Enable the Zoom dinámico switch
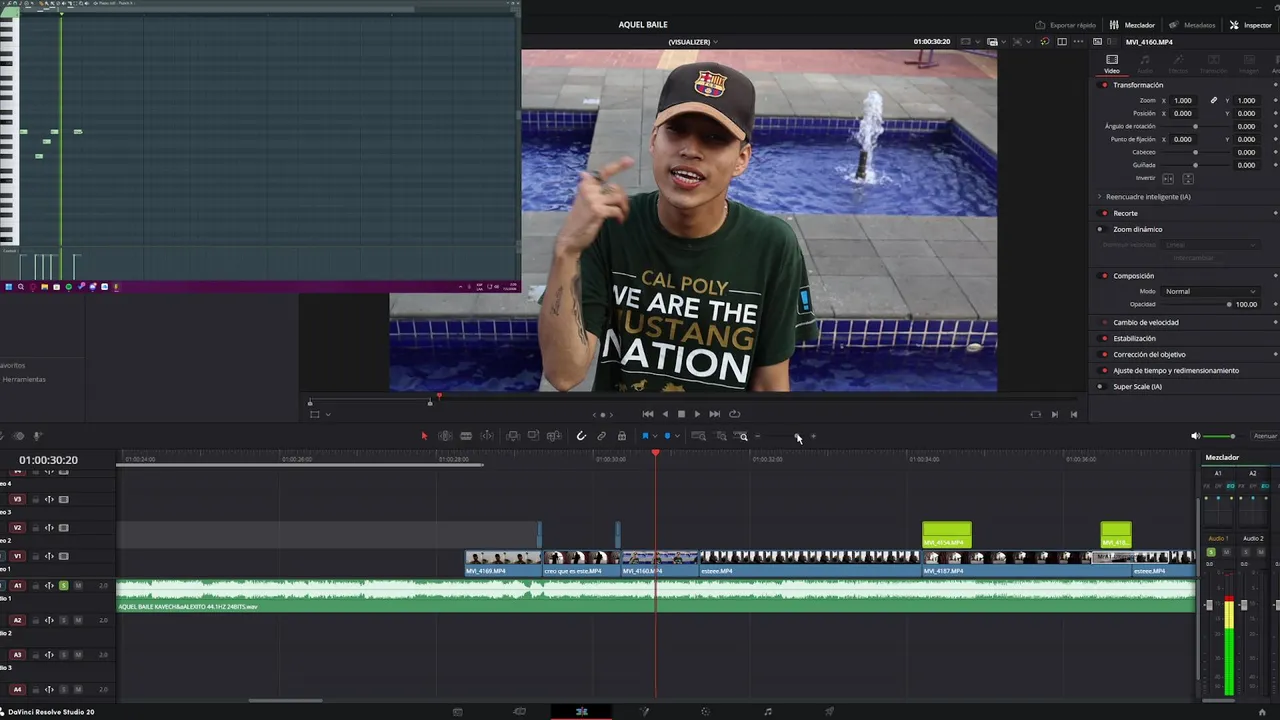 [1100, 229]
